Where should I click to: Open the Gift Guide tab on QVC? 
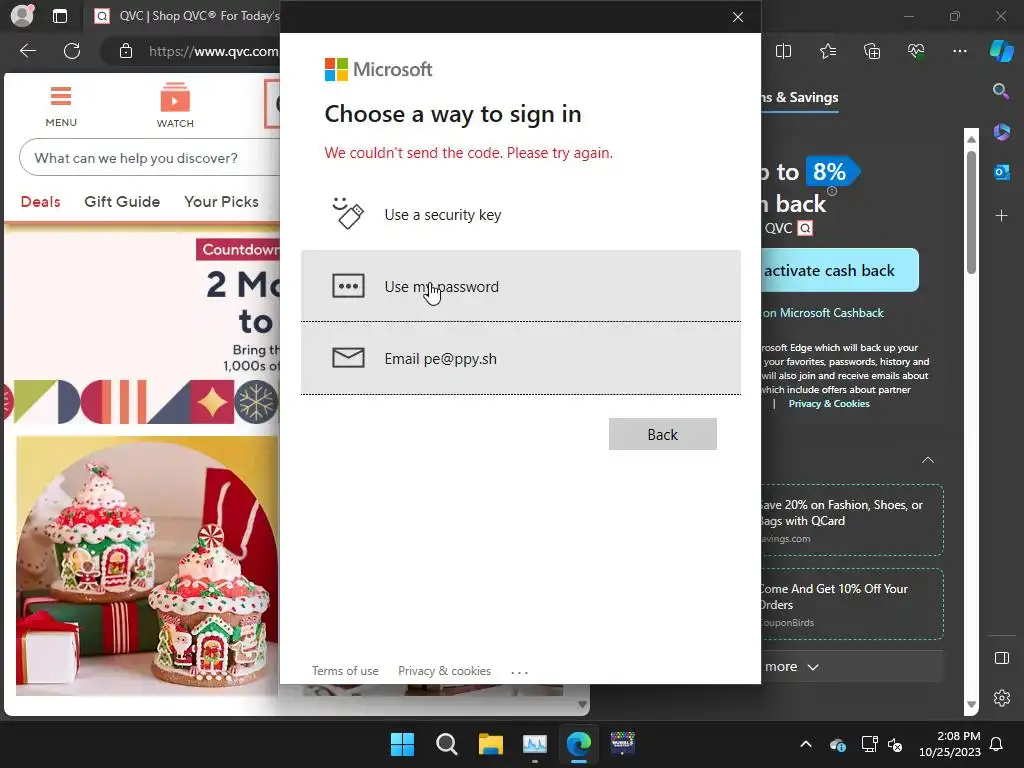coord(122,202)
